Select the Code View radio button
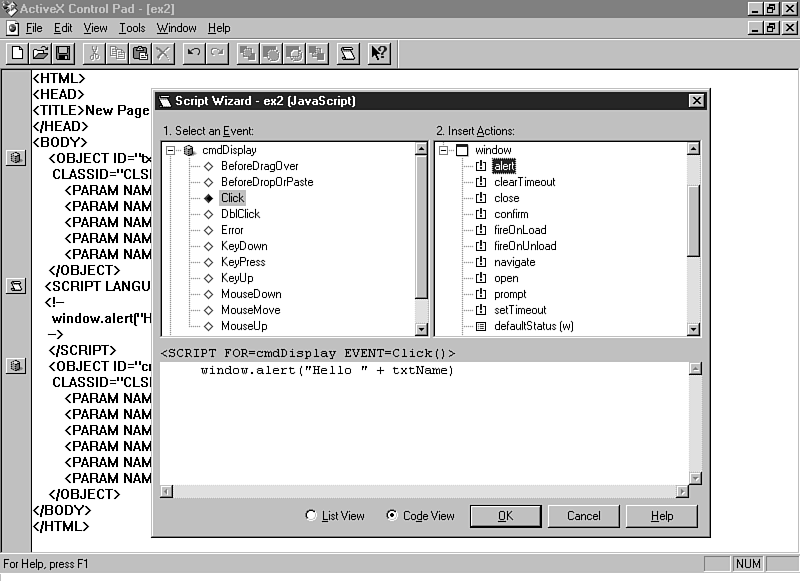 392,516
